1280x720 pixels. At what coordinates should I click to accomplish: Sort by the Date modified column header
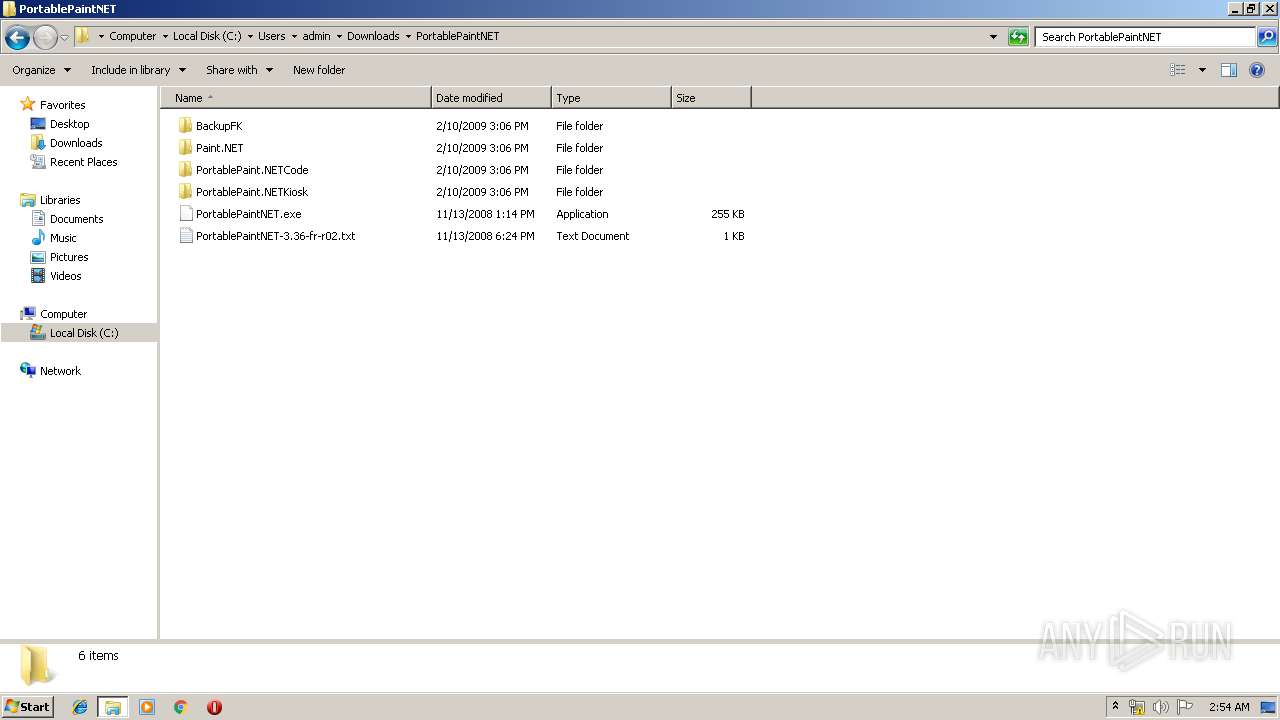pyautogui.click(x=491, y=98)
